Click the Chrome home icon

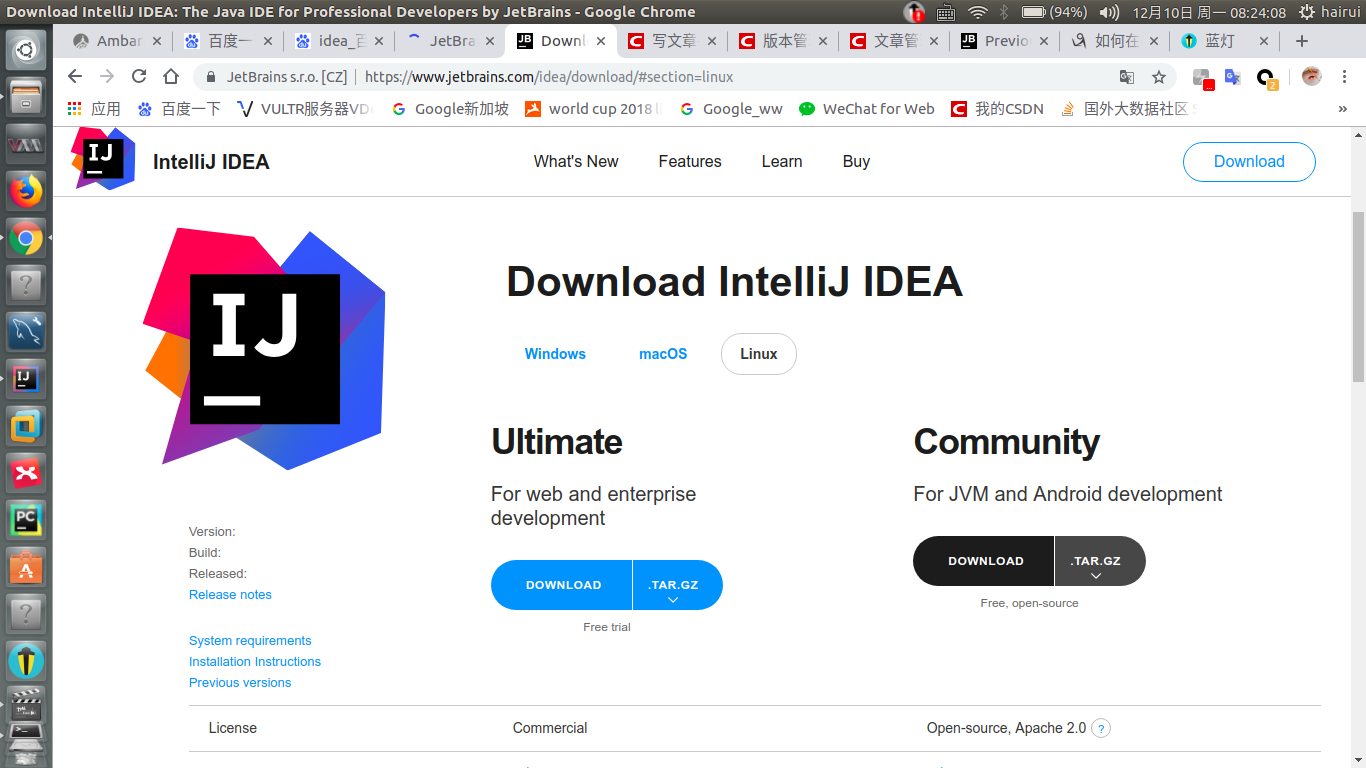click(x=171, y=77)
